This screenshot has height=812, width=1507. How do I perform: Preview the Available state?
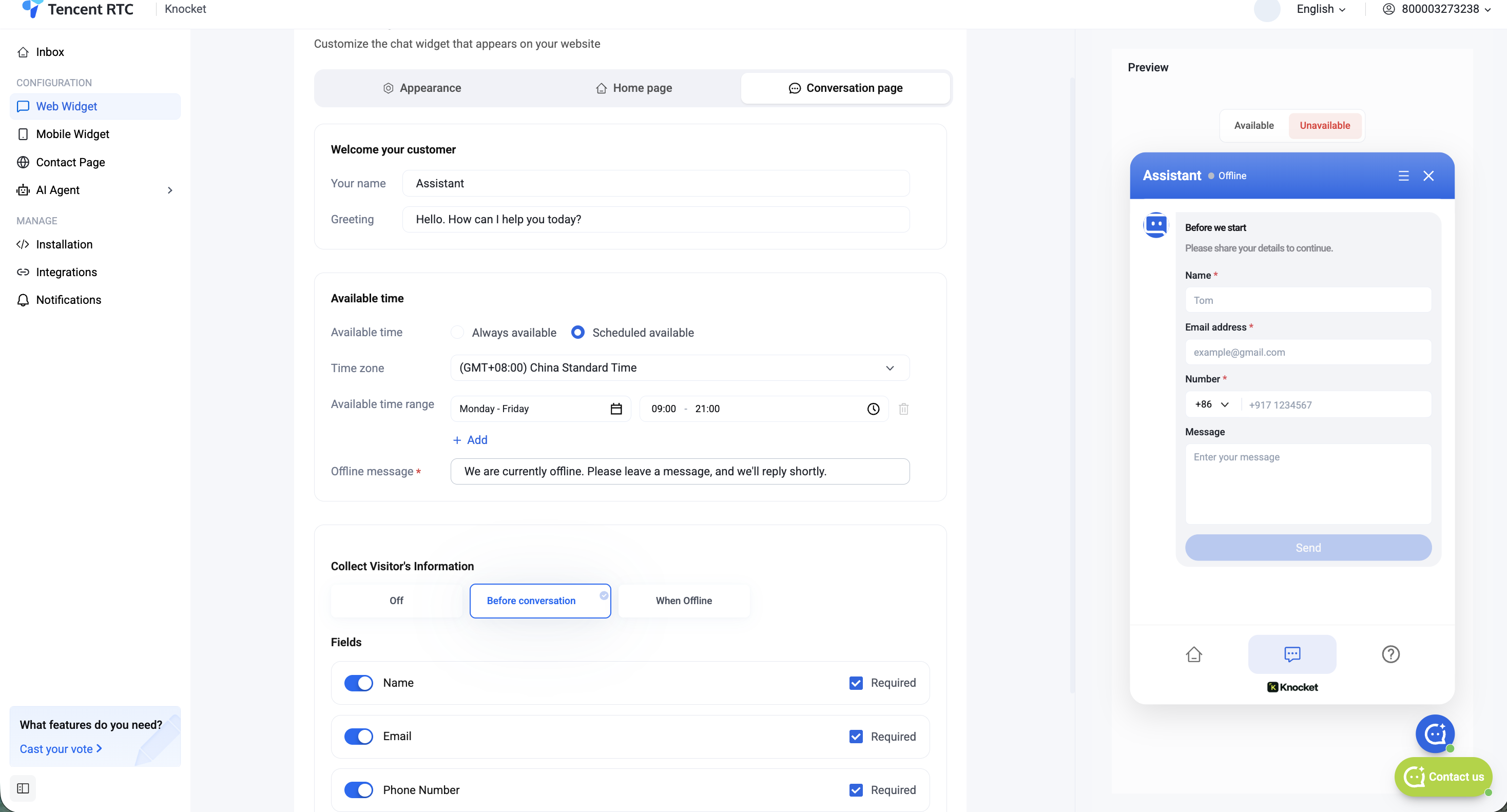1253,125
